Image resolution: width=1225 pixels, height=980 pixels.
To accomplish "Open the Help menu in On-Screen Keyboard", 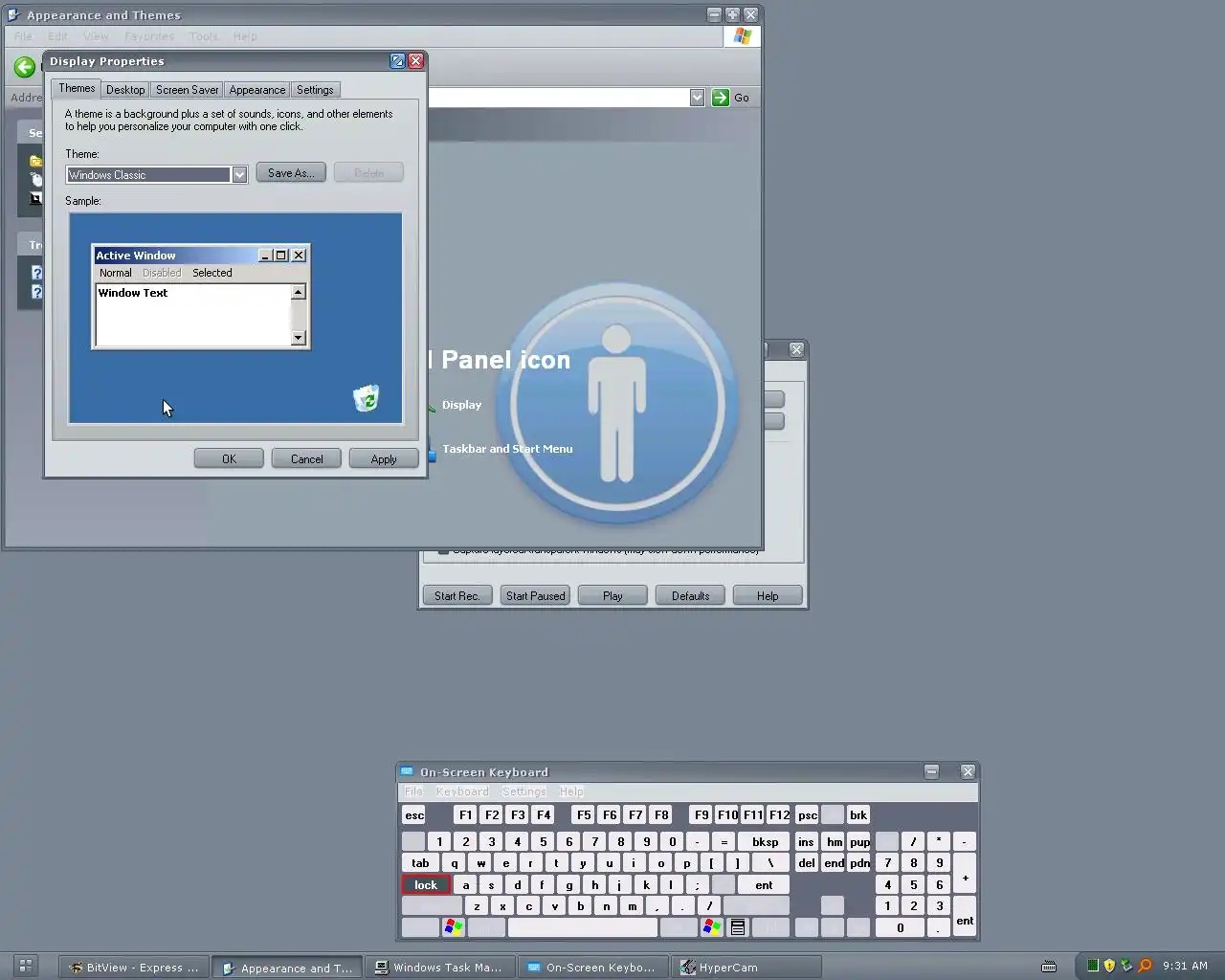I will (571, 791).
